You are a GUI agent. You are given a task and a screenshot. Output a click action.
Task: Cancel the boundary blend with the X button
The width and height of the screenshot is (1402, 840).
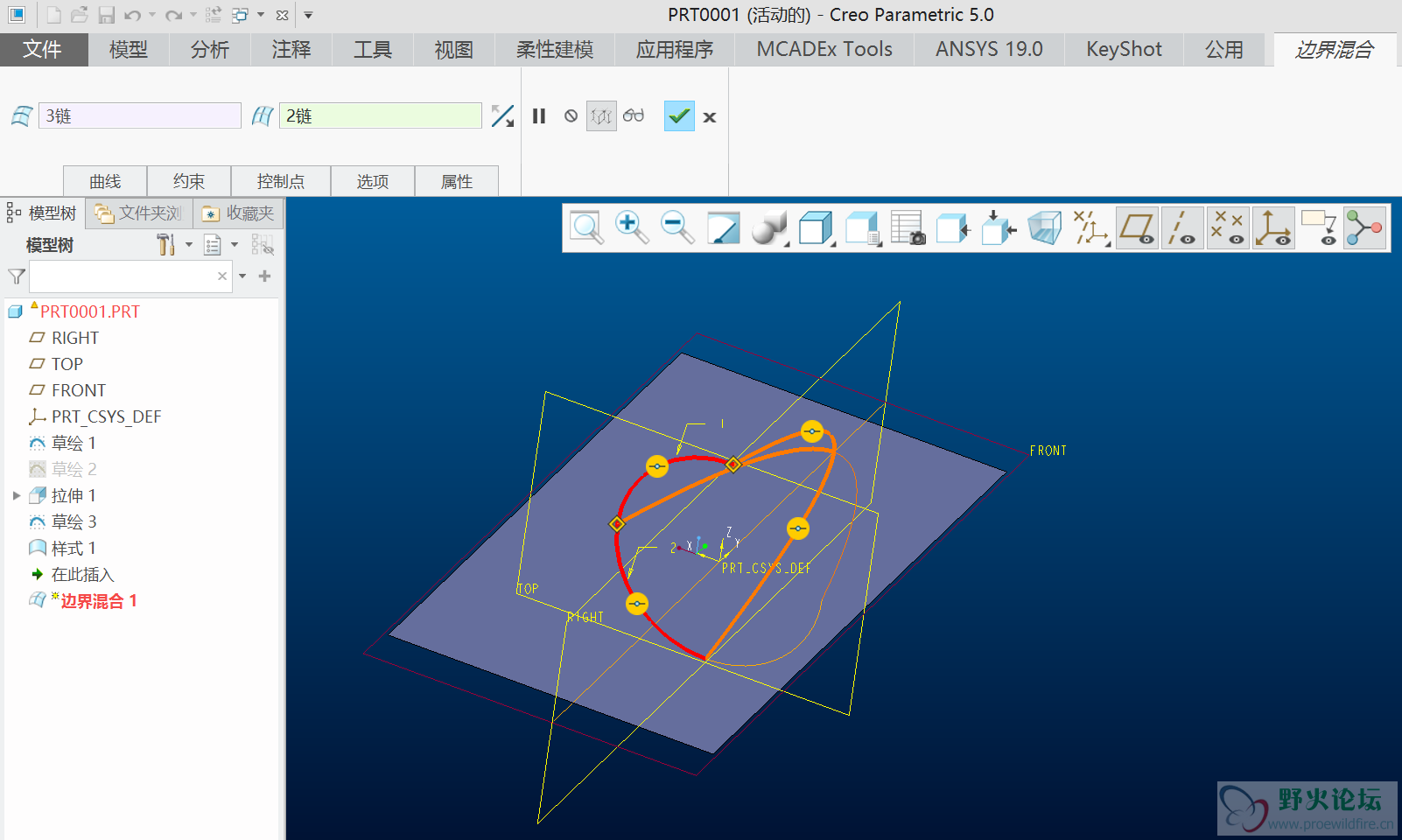[x=710, y=117]
